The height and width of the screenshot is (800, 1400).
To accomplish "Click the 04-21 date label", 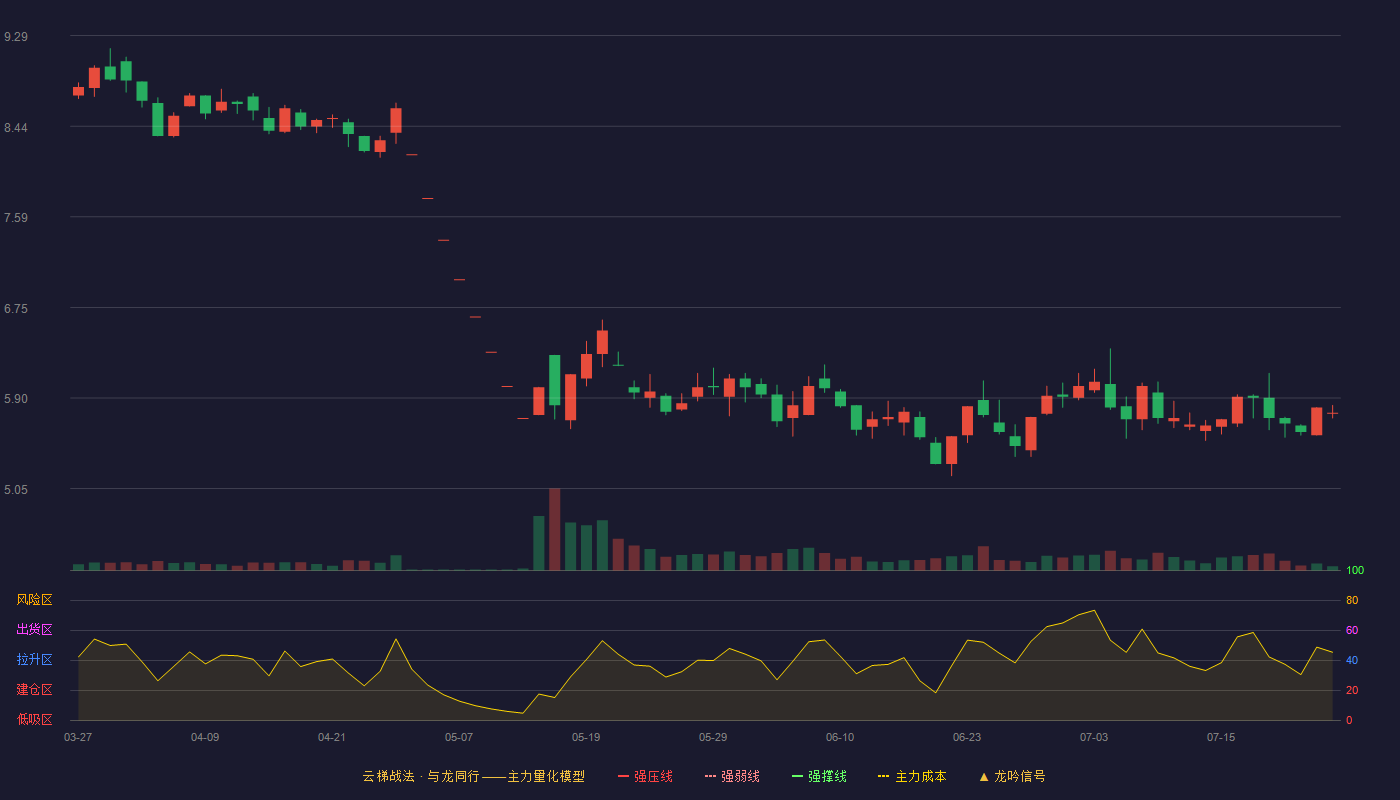I will point(332,737).
